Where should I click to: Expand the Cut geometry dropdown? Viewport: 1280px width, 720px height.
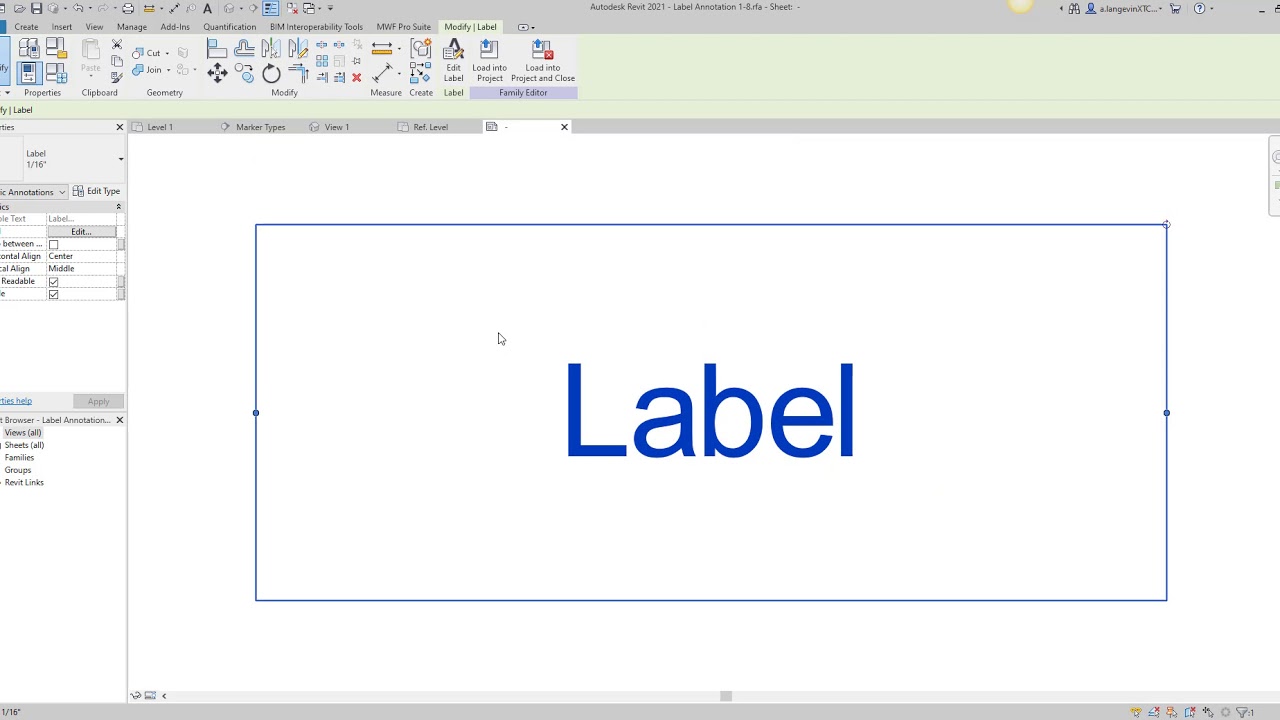tap(168, 53)
